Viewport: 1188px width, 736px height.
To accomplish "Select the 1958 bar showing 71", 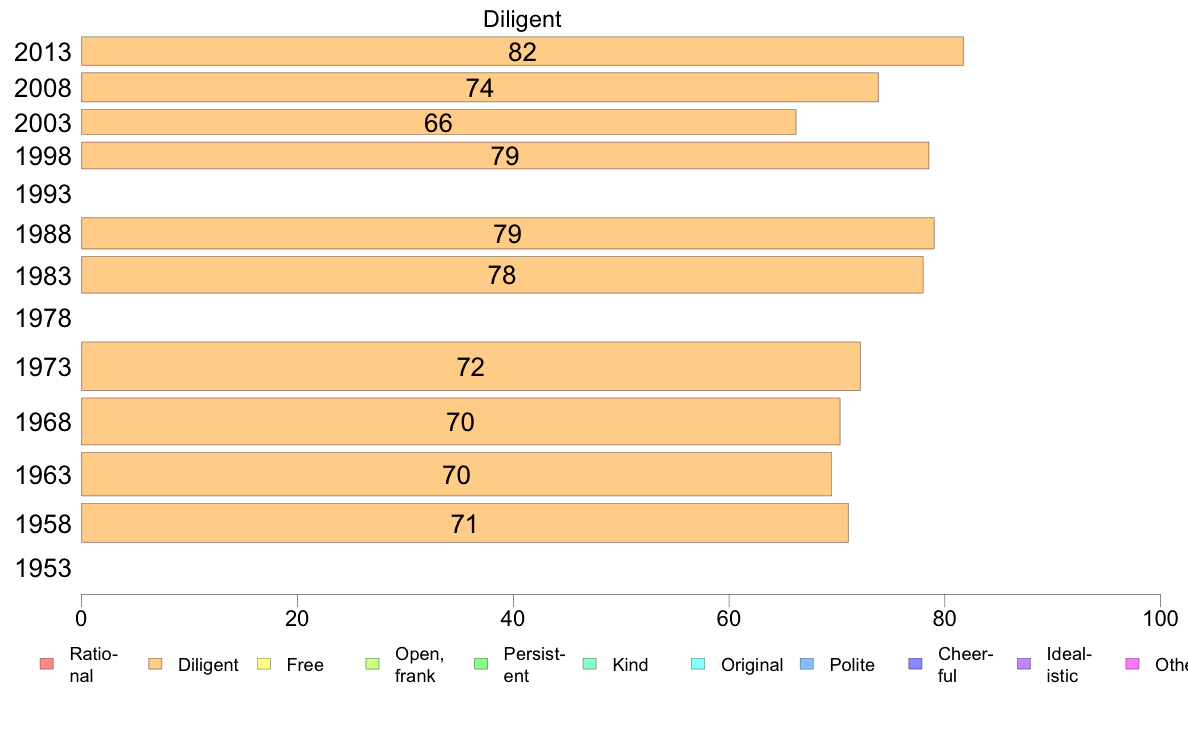I will point(464,523).
